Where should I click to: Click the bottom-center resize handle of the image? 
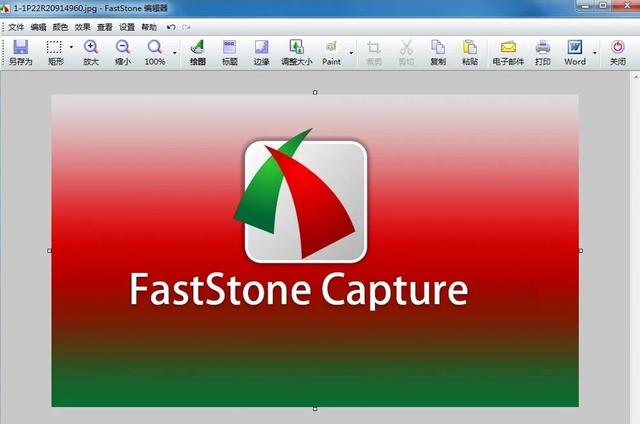coord(315,408)
